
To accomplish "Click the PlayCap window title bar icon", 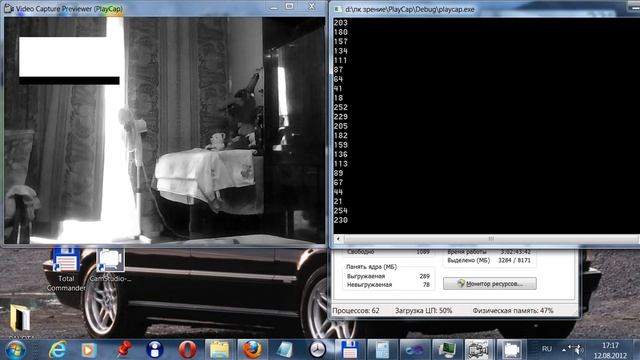I will [x=9, y=8].
